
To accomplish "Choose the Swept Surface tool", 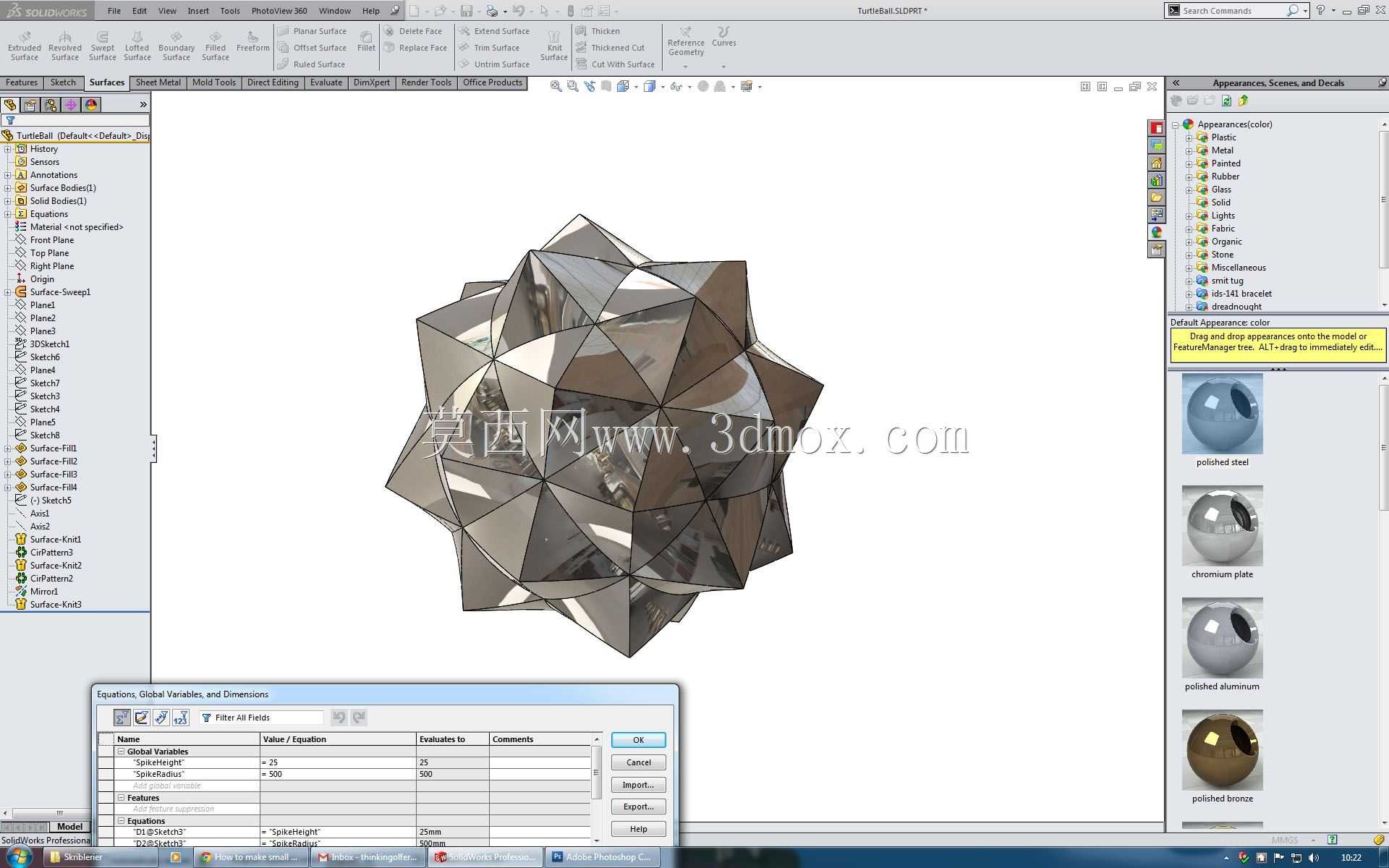I will (x=103, y=46).
